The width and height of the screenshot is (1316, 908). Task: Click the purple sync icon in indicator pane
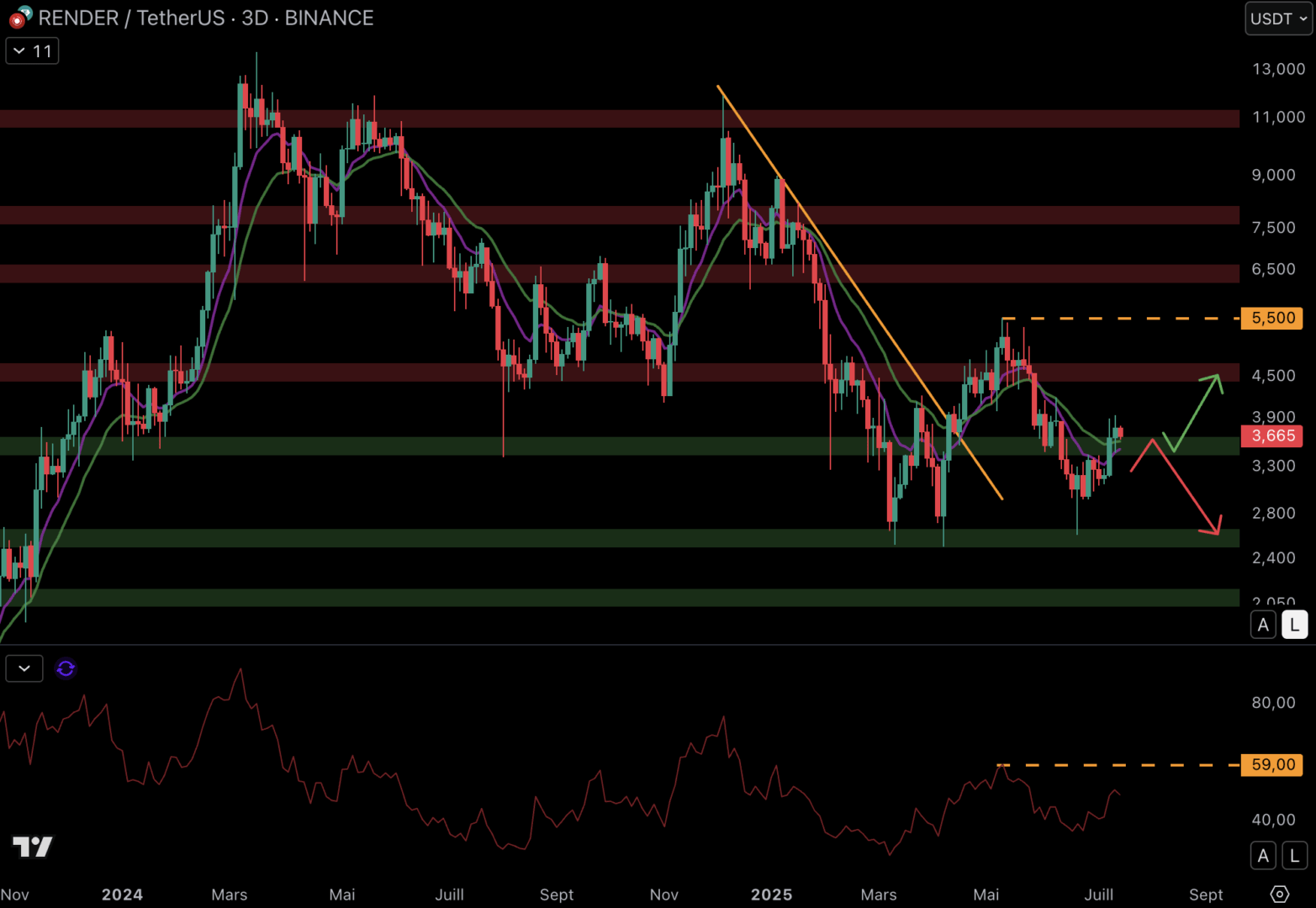tap(66, 668)
